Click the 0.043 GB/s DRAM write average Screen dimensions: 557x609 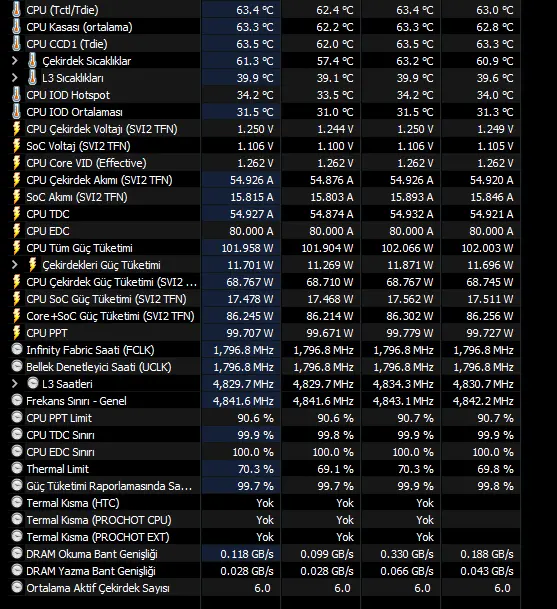point(487,571)
